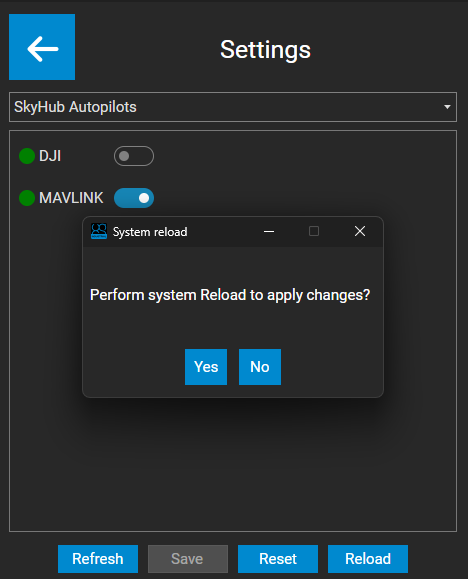This screenshot has width=468, height=579.
Task: Click the System reload title text
Action: [150, 232]
